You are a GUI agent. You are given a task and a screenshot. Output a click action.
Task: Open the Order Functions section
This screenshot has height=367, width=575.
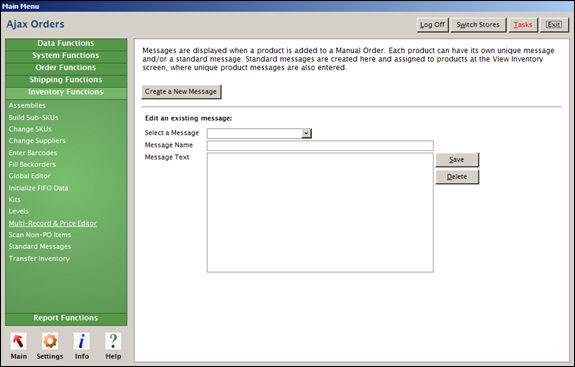(x=66, y=67)
